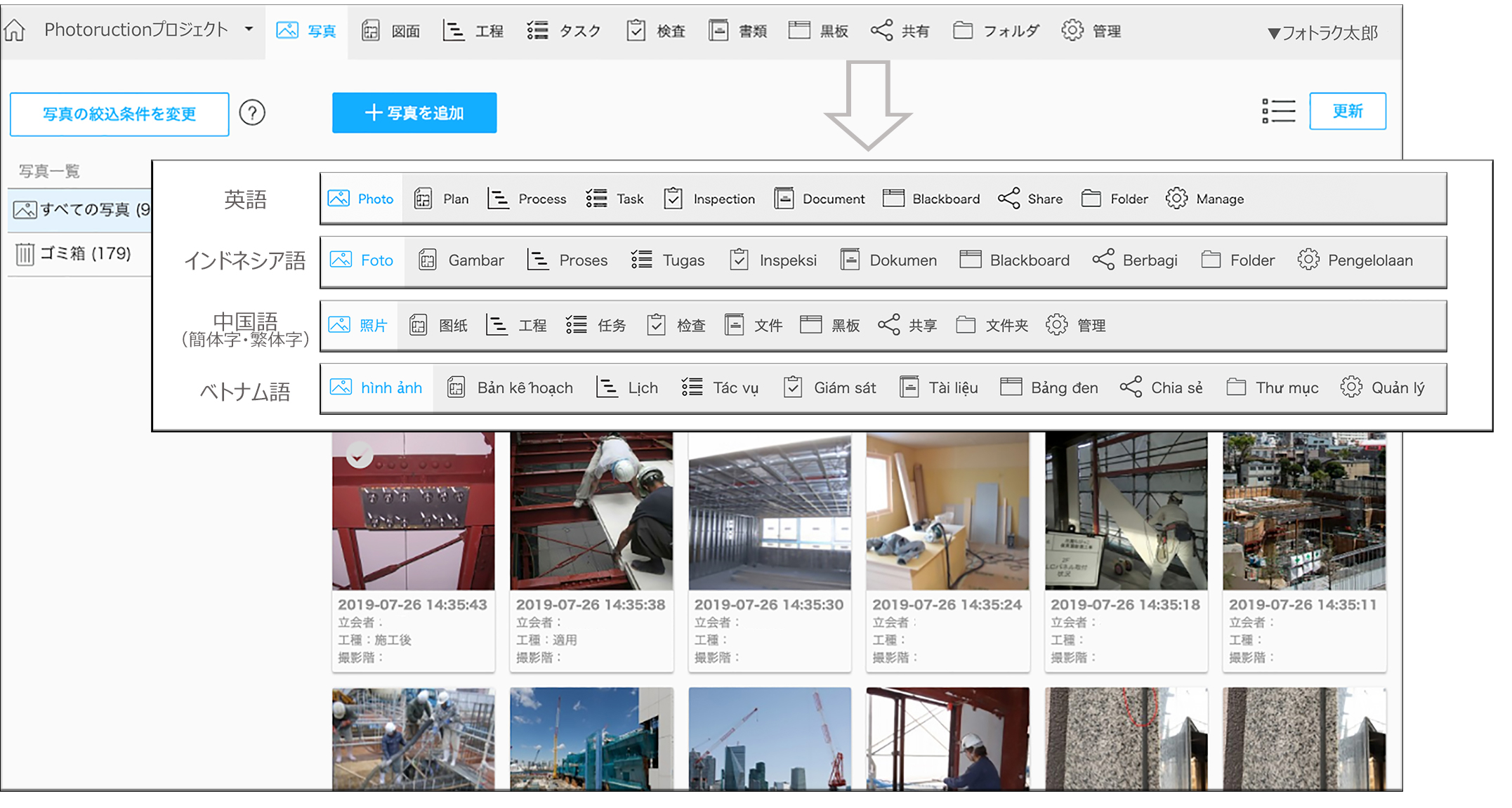Open the photo dated 2019-07-26 14:35:18
Screen dimensions: 1512x808
1126,511
